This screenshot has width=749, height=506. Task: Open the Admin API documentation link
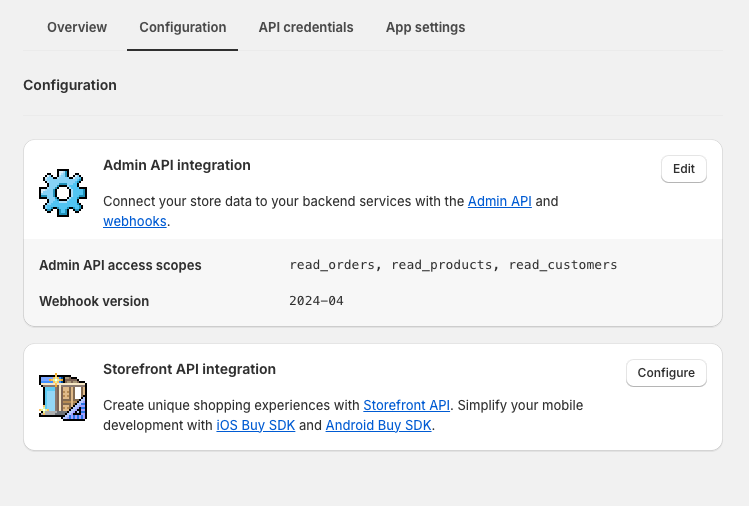[x=500, y=201]
